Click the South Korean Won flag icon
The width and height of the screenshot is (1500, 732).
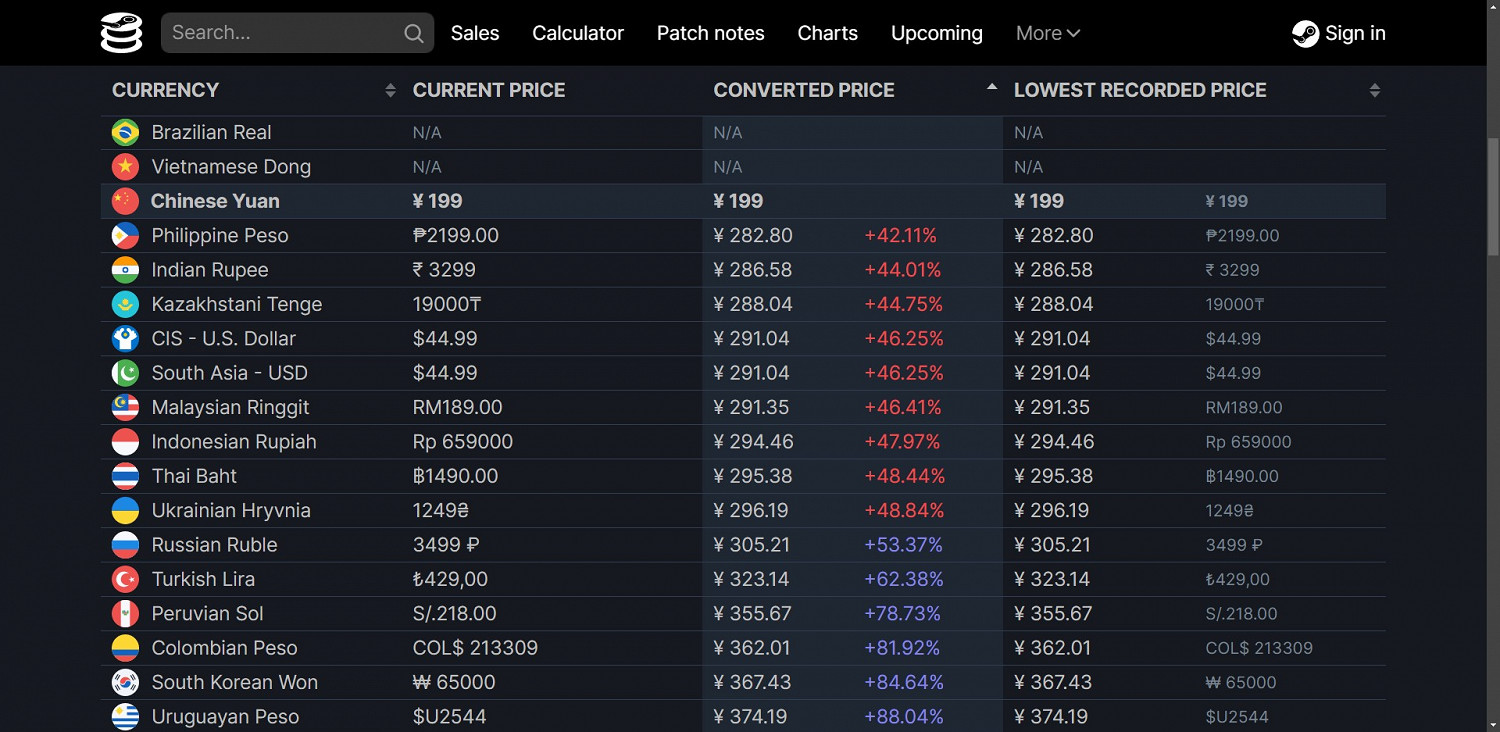click(125, 683)
